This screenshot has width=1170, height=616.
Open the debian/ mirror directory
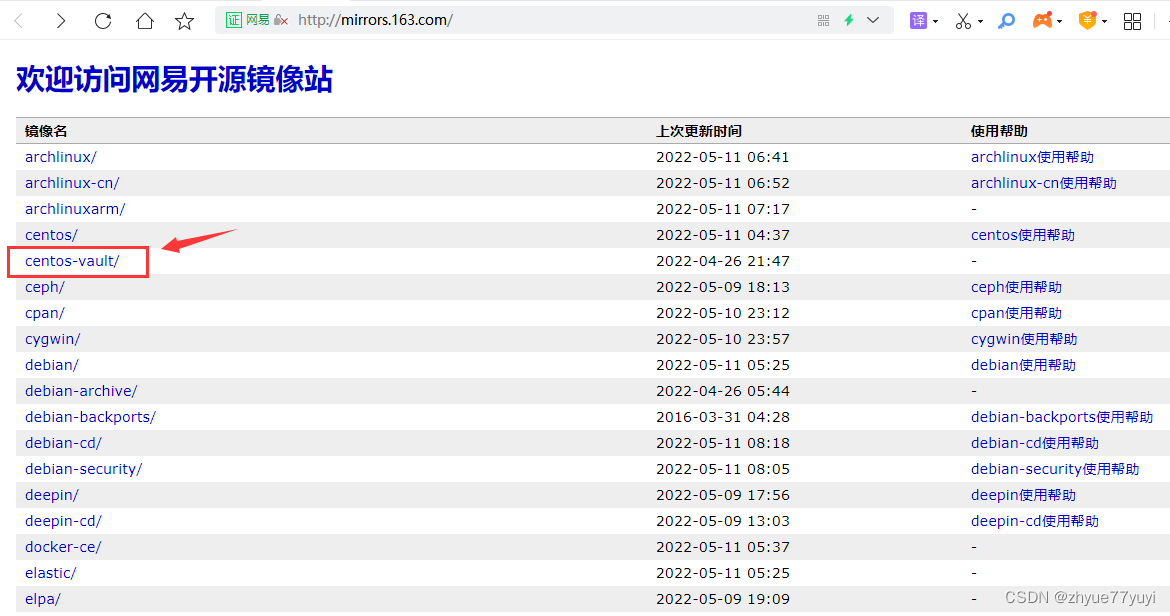51,365
